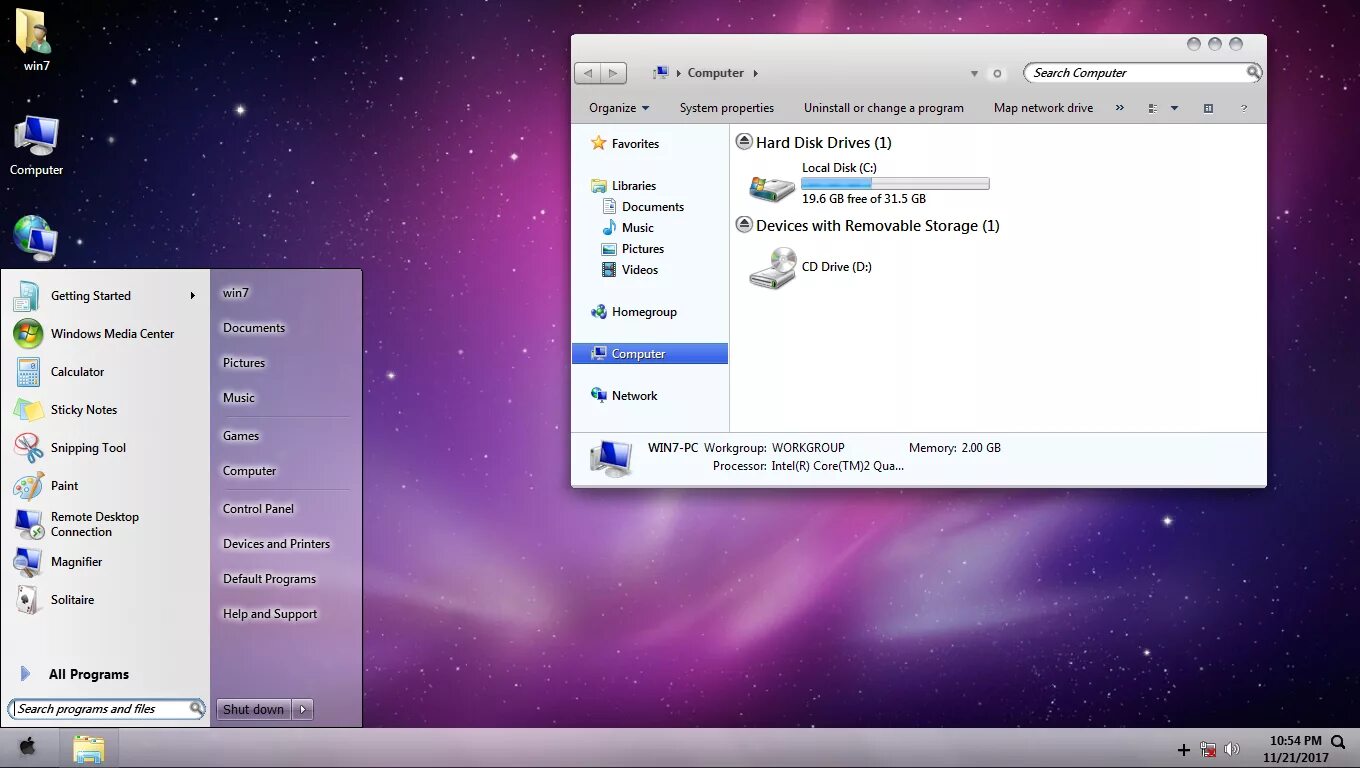The image size is (1360, 768).
Task: Click the Explorer Back arrow button
Action: click(x=588, y=73)
